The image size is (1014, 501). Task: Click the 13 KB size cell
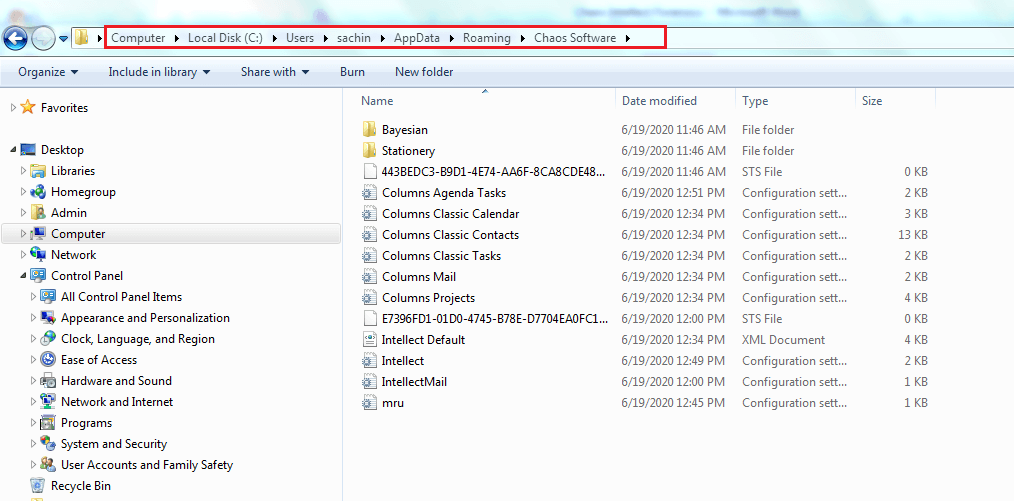pyautogui.click(x=912, y=235)
